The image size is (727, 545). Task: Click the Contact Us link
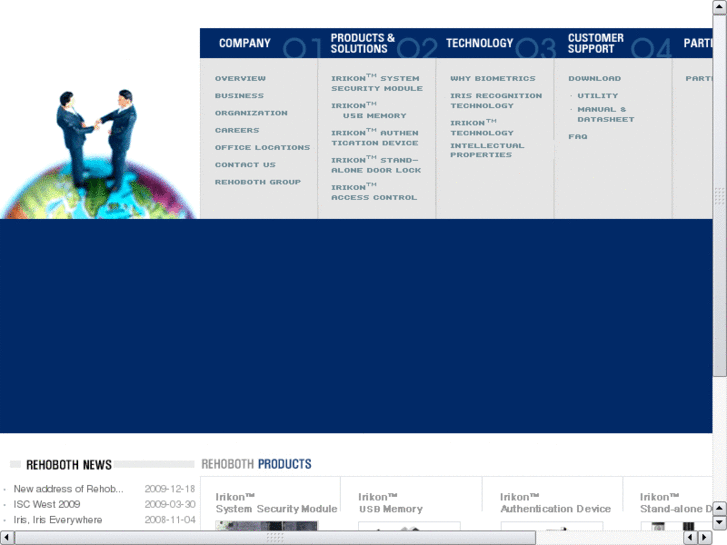[245, 165]
